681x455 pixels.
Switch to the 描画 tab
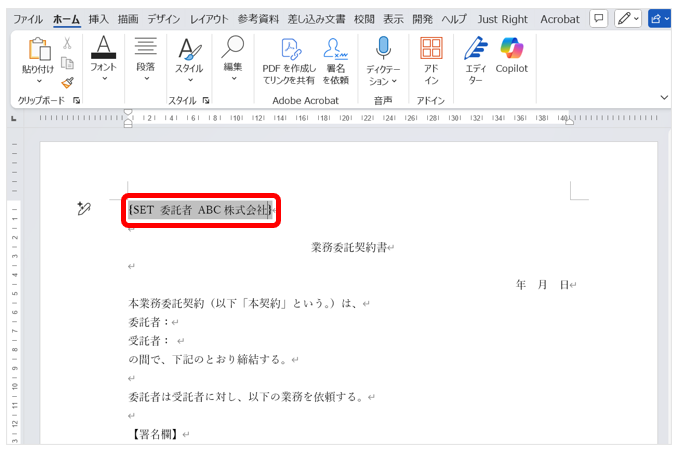(x=128, y=19)
